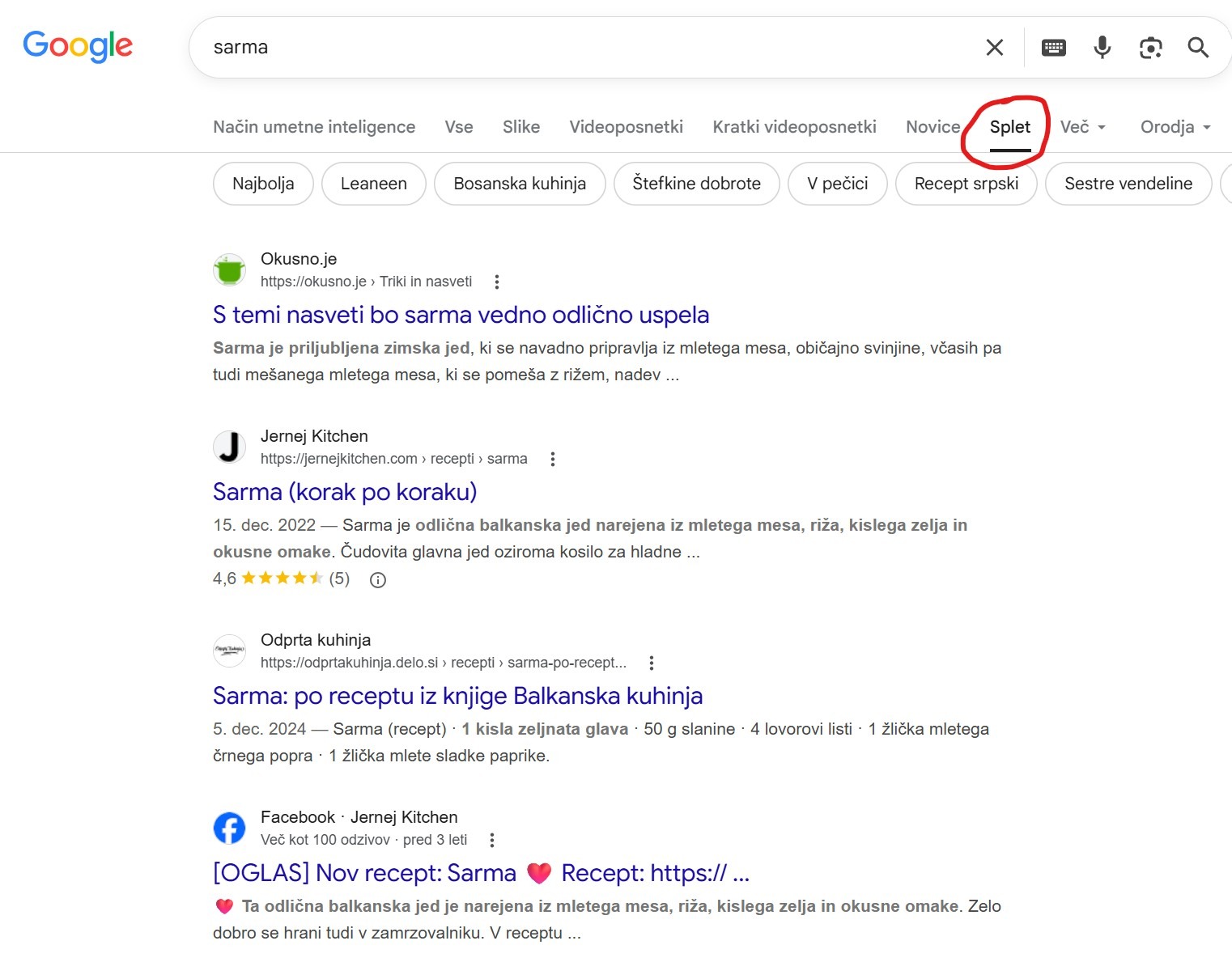
Task: Open 'Sarma (korak po koraku)' result link
Action: (345, 492)
